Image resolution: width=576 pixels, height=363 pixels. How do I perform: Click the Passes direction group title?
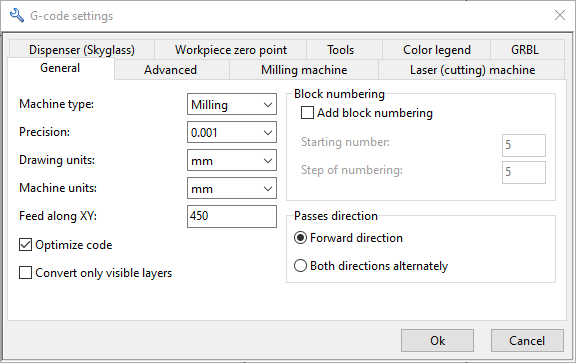(x=336, y=216)
